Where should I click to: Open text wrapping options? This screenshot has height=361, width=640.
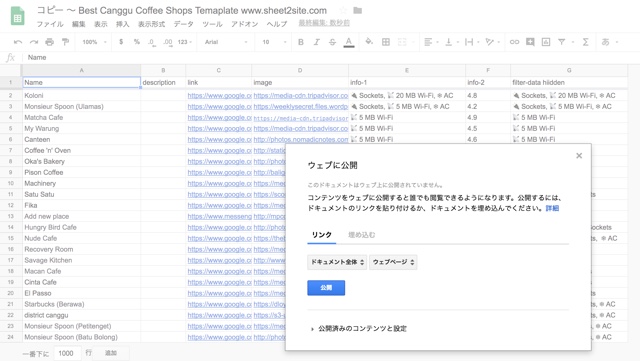pyautogui.click(x=471, y=42)
